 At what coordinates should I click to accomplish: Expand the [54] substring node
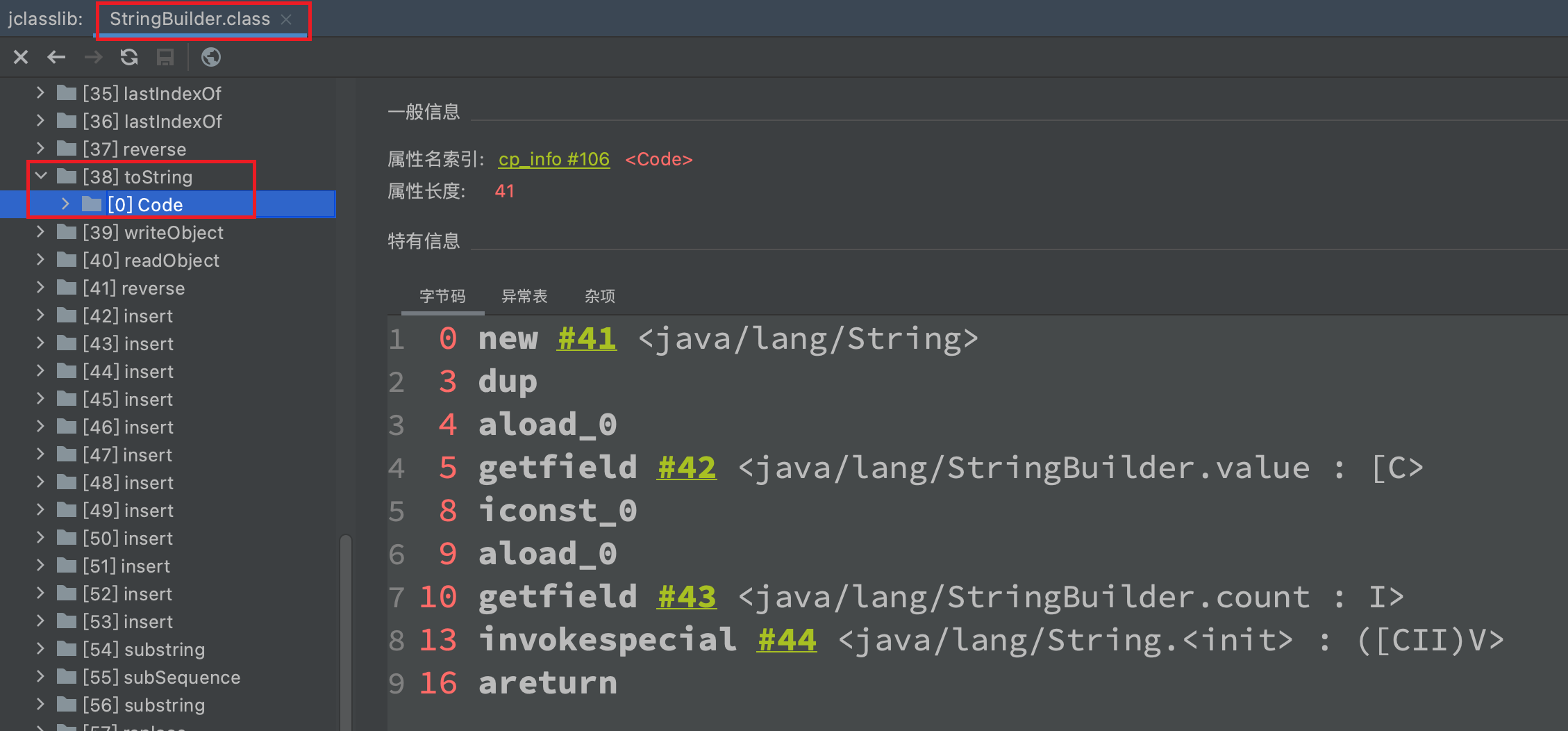40,648
